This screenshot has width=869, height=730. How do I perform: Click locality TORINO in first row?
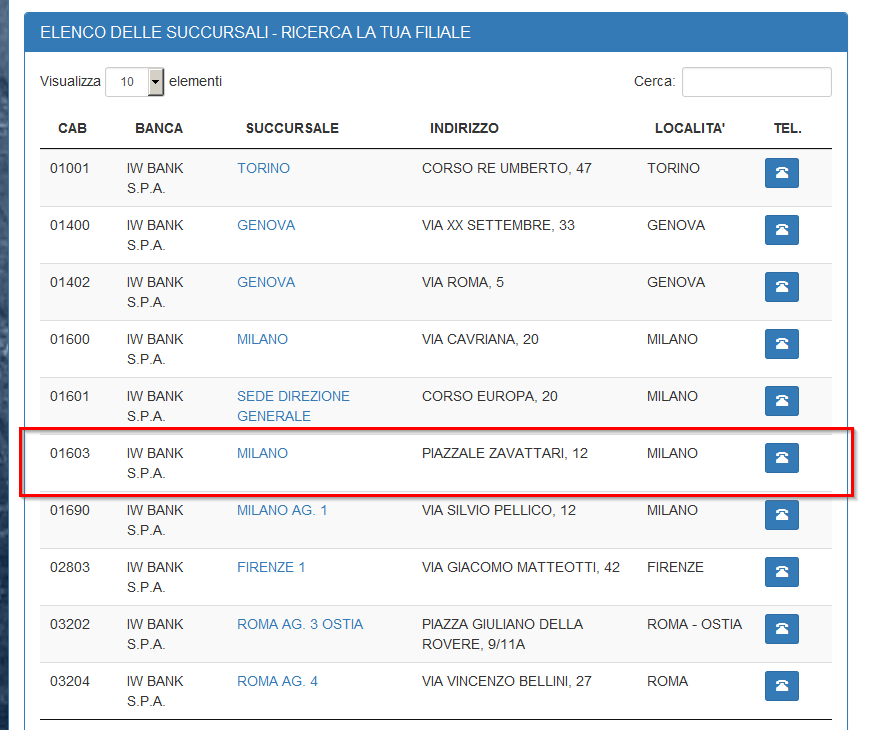click(x=673, y=168)
